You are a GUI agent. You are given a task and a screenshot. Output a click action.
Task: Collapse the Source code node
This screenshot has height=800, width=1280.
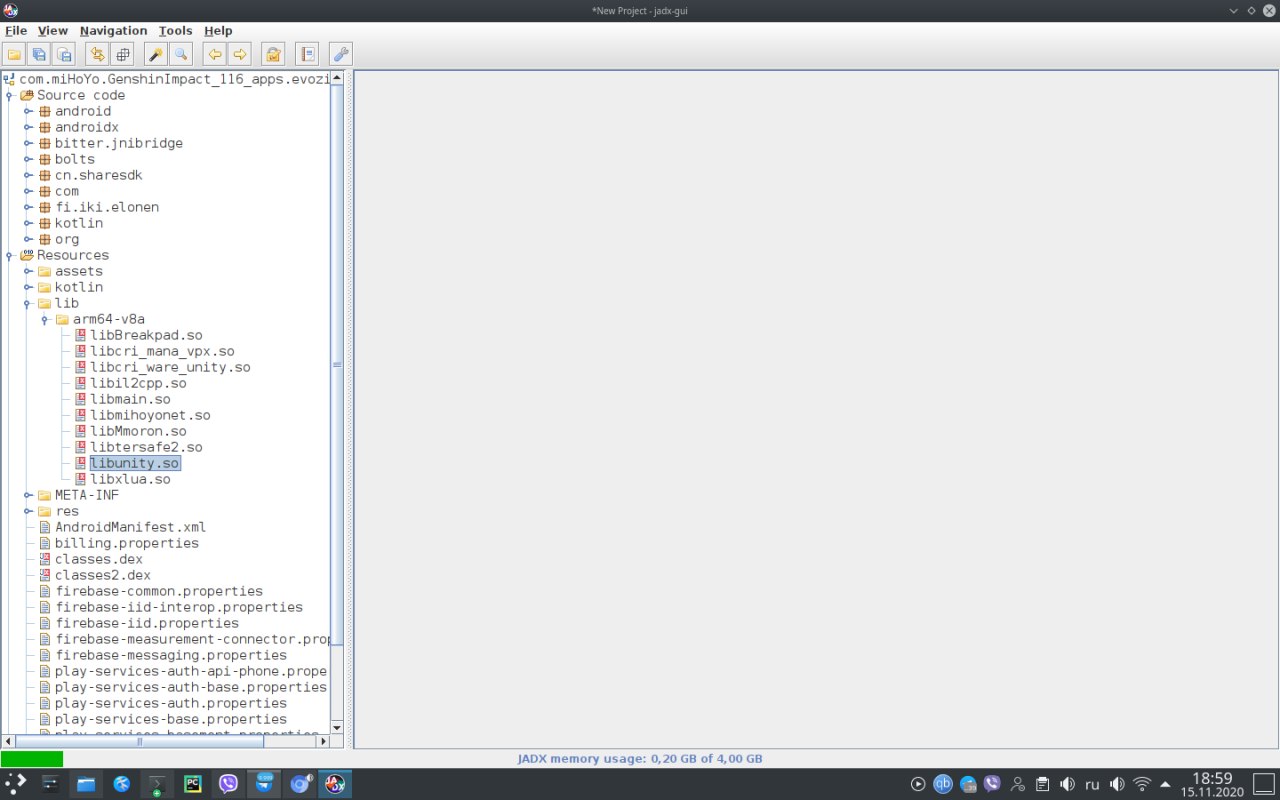point(9,96)
